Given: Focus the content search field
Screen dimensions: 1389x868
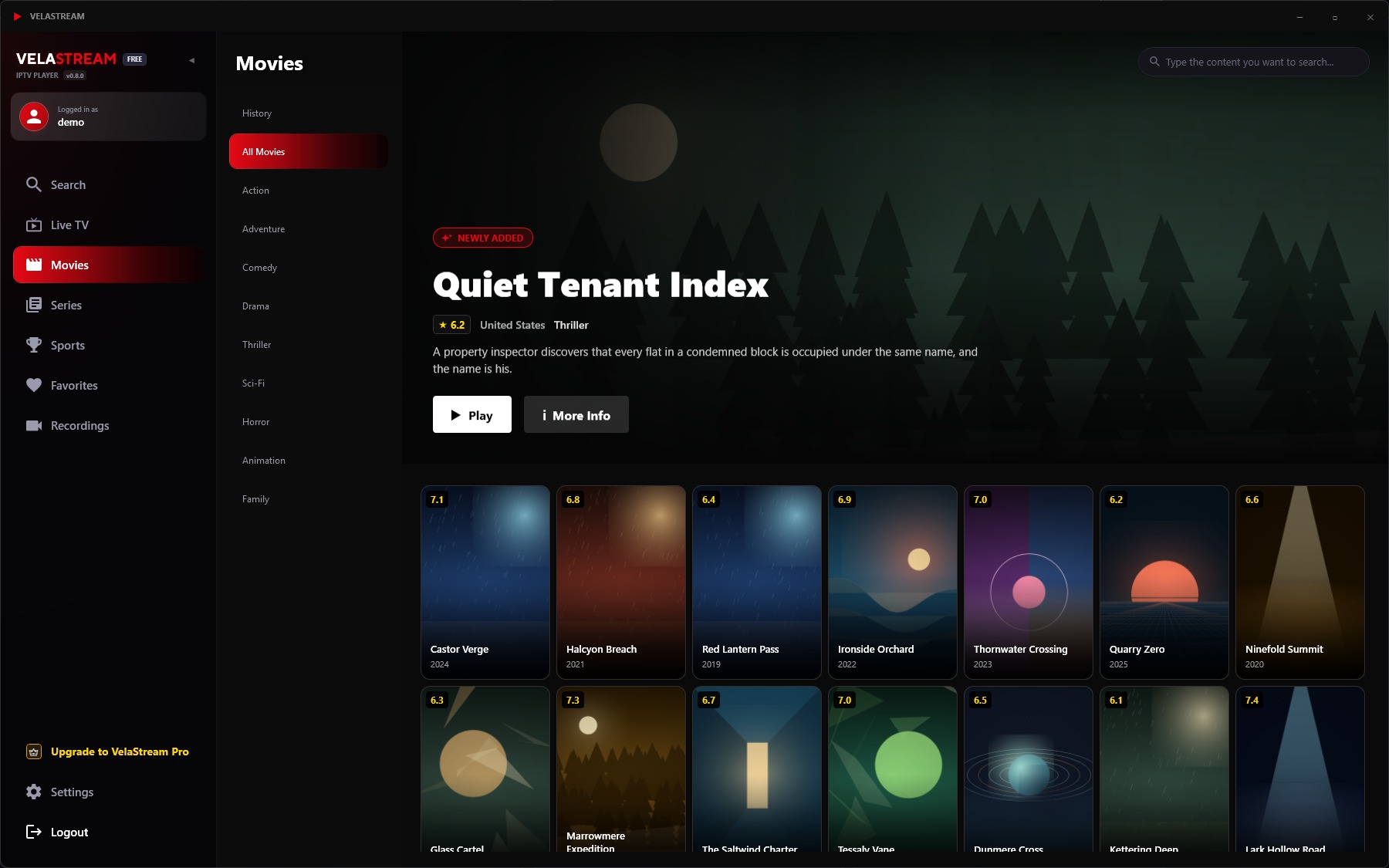Looking at the screenshot, I should [x=1254, y=62].
